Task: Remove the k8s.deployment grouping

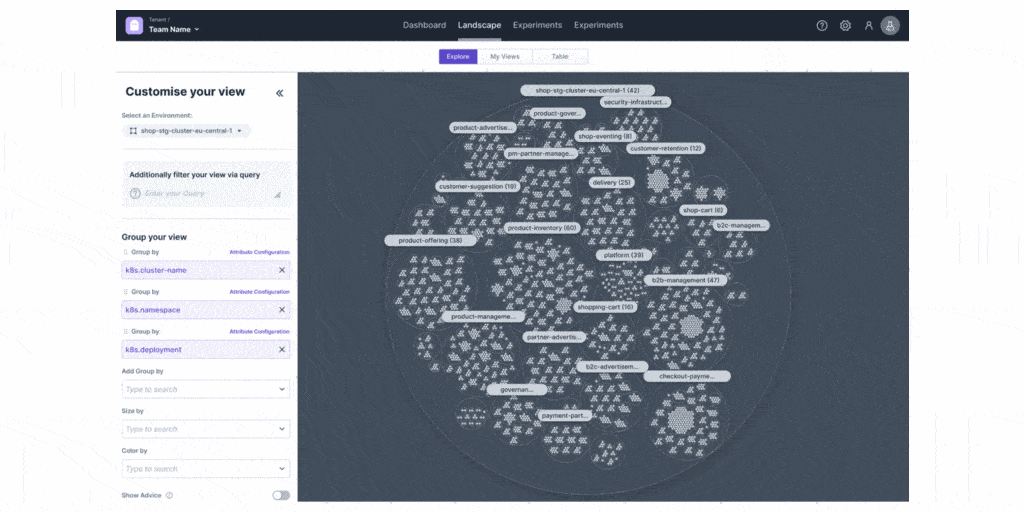Action: [x=281, y=350]
